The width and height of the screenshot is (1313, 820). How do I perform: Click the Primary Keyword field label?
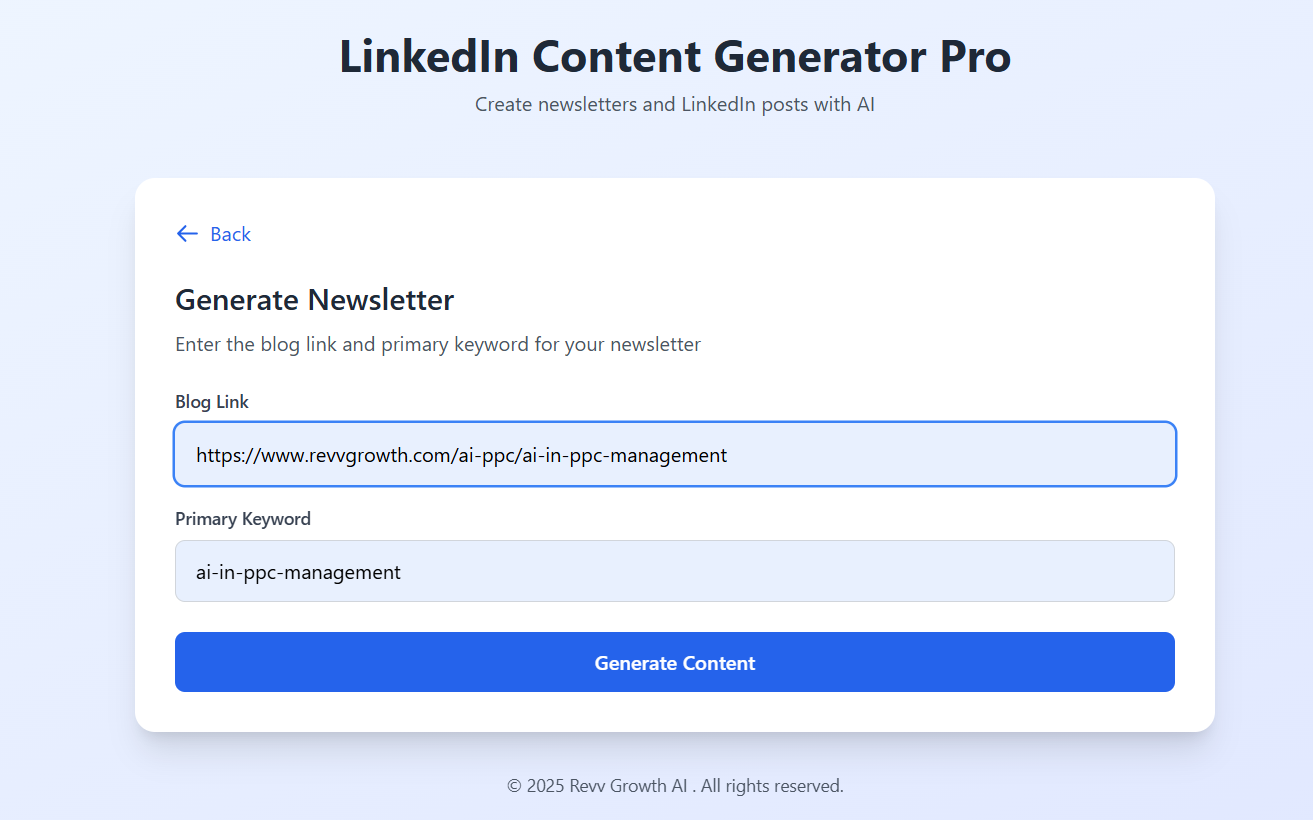[x=243, y=519]
